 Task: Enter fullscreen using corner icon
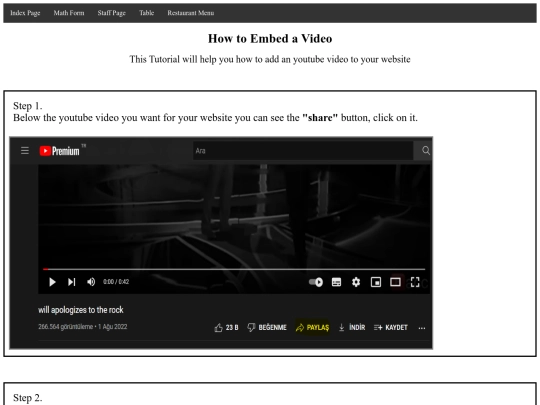coord(415,282)
